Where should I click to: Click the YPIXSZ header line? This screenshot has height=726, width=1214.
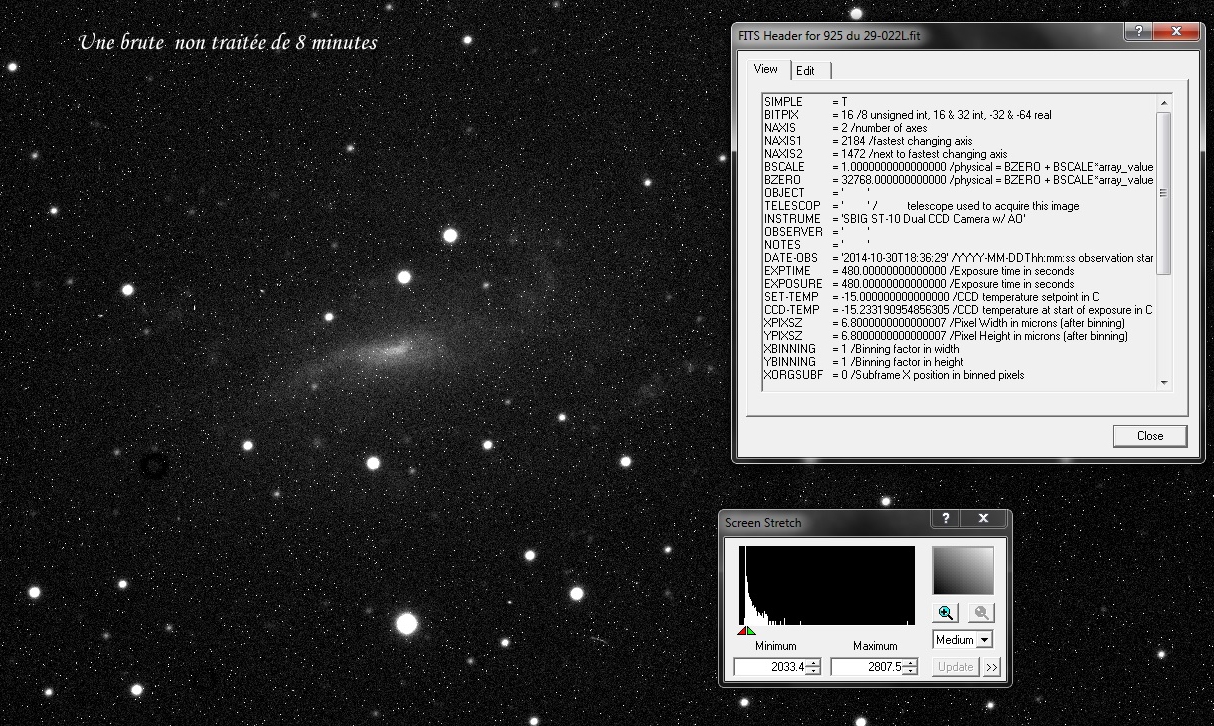click(x=945, y=336)
